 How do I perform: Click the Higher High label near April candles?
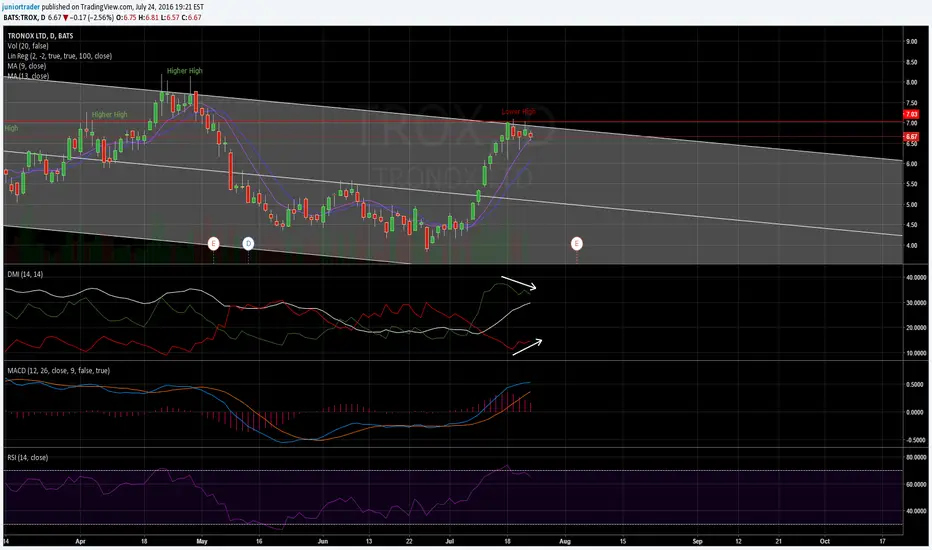pos(109,114)
